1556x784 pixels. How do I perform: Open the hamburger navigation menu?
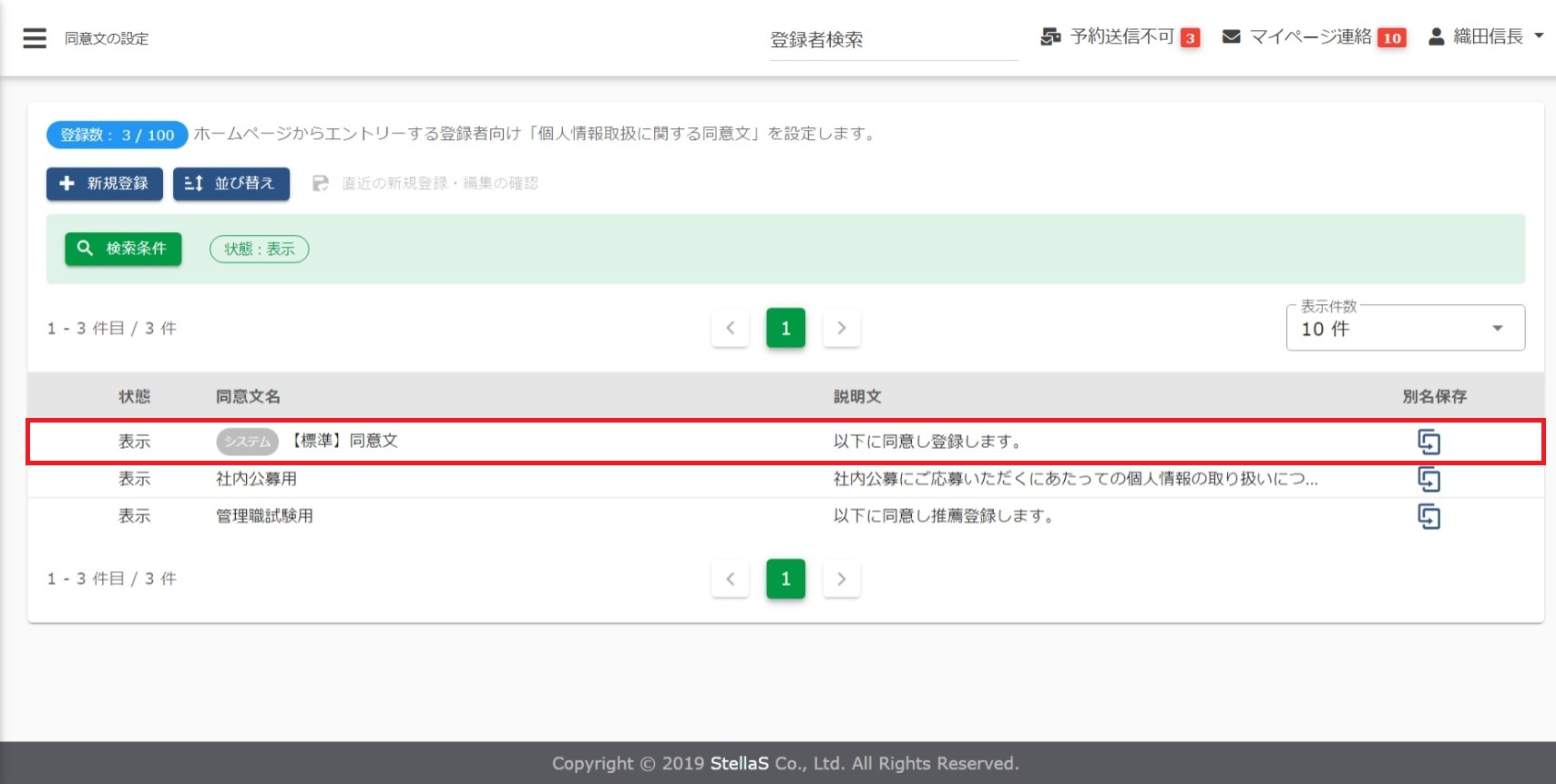35,38
